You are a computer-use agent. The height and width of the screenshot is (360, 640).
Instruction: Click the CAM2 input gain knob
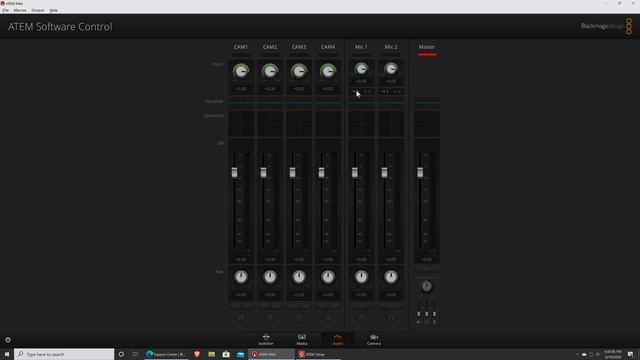pyautogui.click(x=270, y=71)
